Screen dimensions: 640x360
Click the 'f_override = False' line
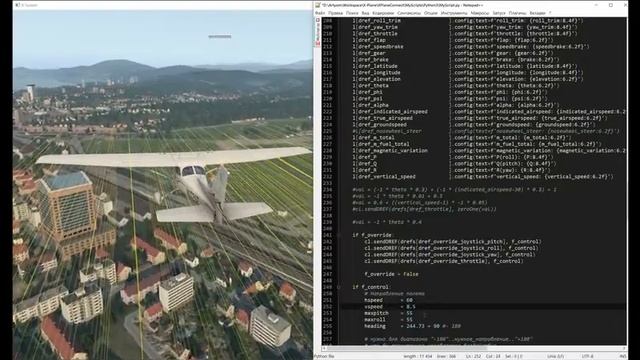click(391, 274)
